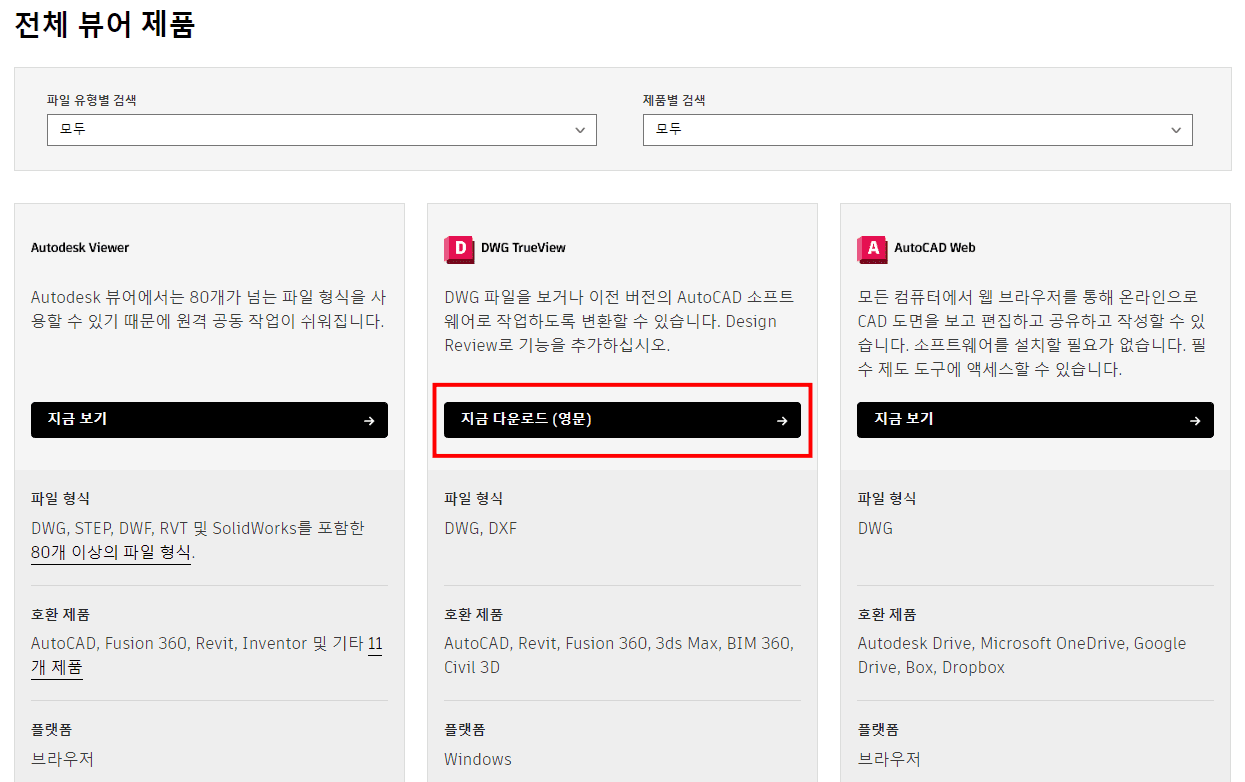Click 지금 보기 button under Autodesk Viewer

tap(209, 420)
